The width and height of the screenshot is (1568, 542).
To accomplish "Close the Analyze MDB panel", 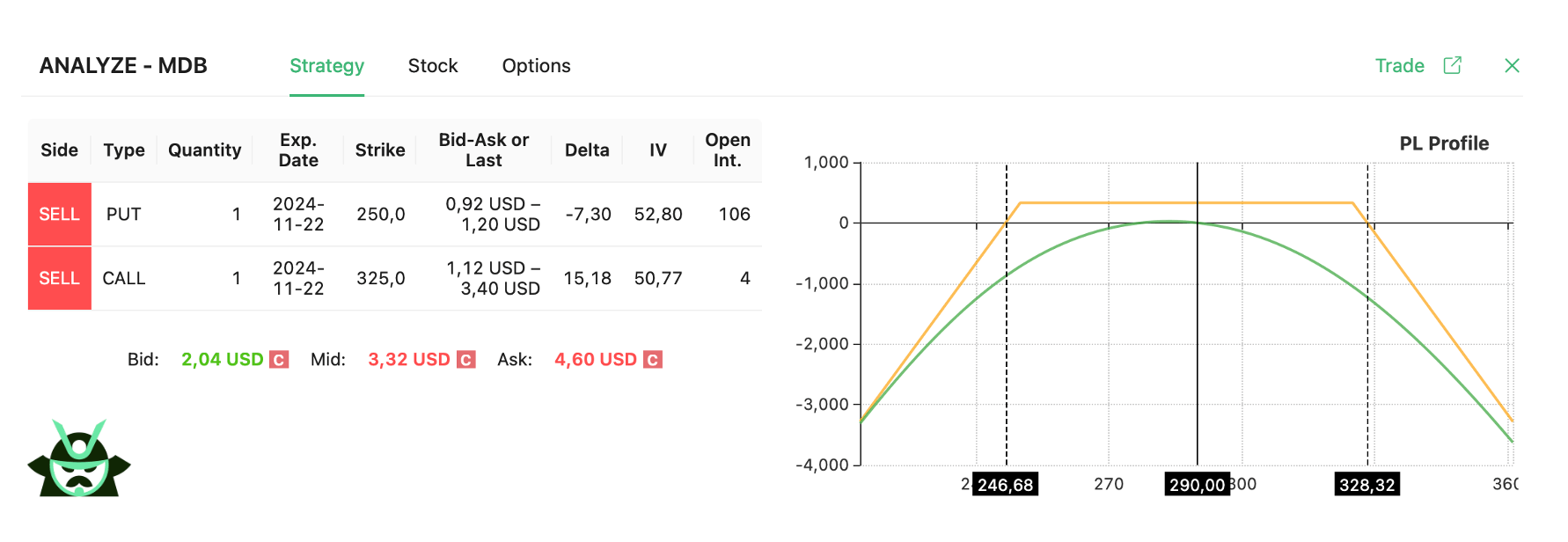I will point(1512,66).
